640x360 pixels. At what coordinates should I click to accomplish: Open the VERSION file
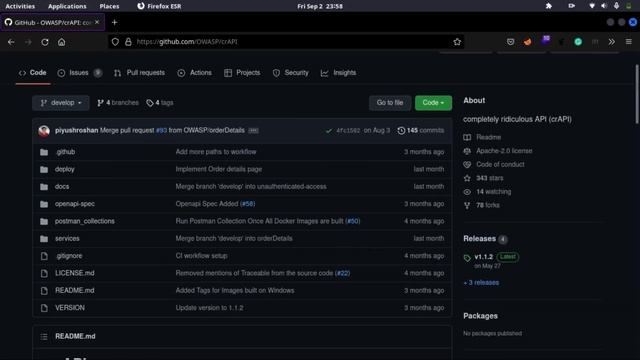[70, 308]
